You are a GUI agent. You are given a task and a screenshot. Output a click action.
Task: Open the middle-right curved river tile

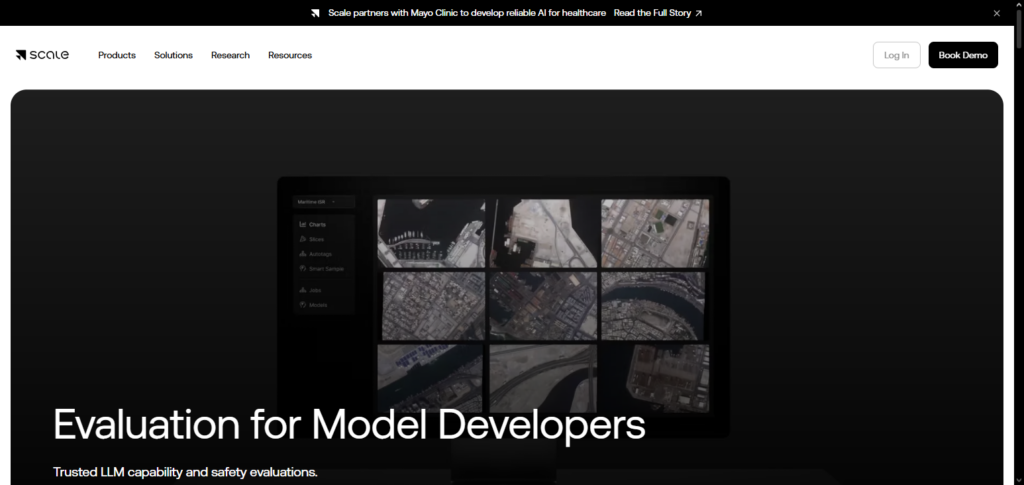pyautogui.click(x=653, y=306)
